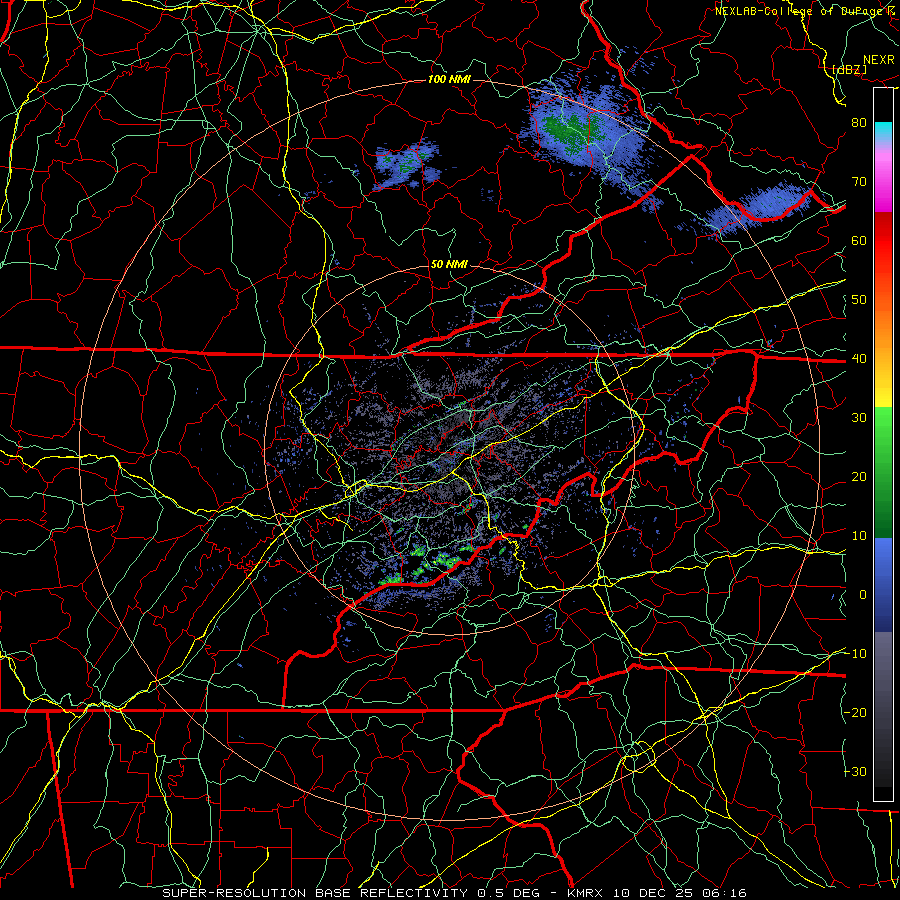Click the KMRX station identifier in caption

[x=585, y=893]
